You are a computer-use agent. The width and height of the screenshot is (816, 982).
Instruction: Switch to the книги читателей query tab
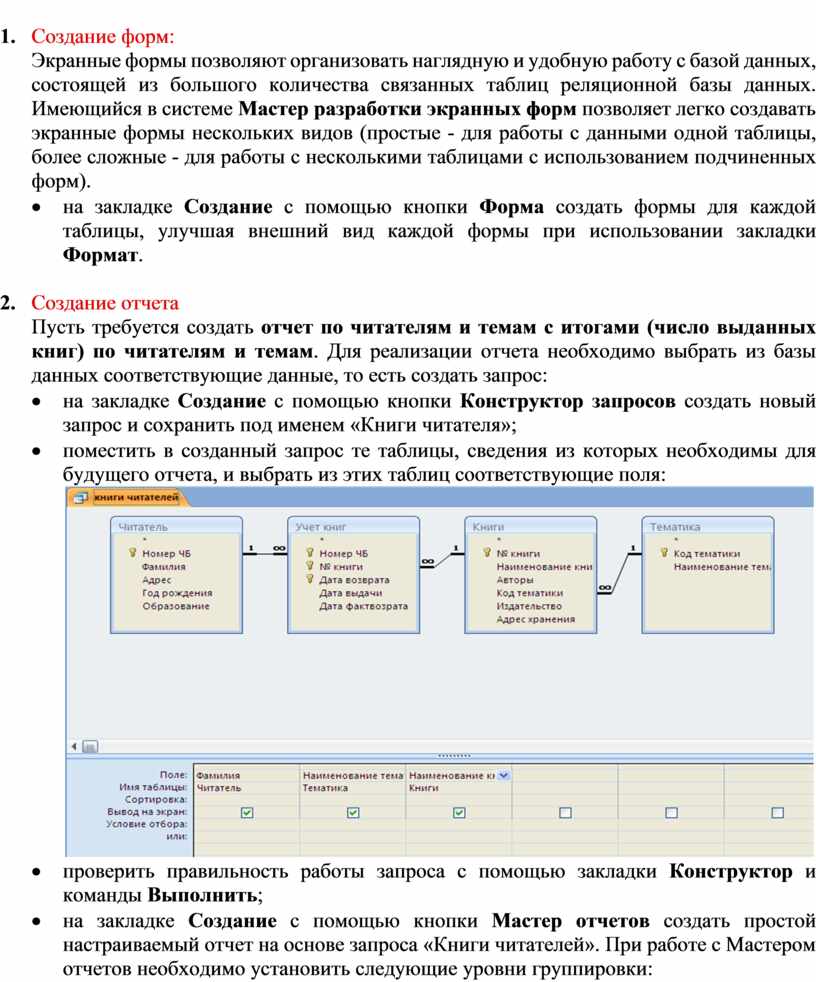(x=129, y=498)
